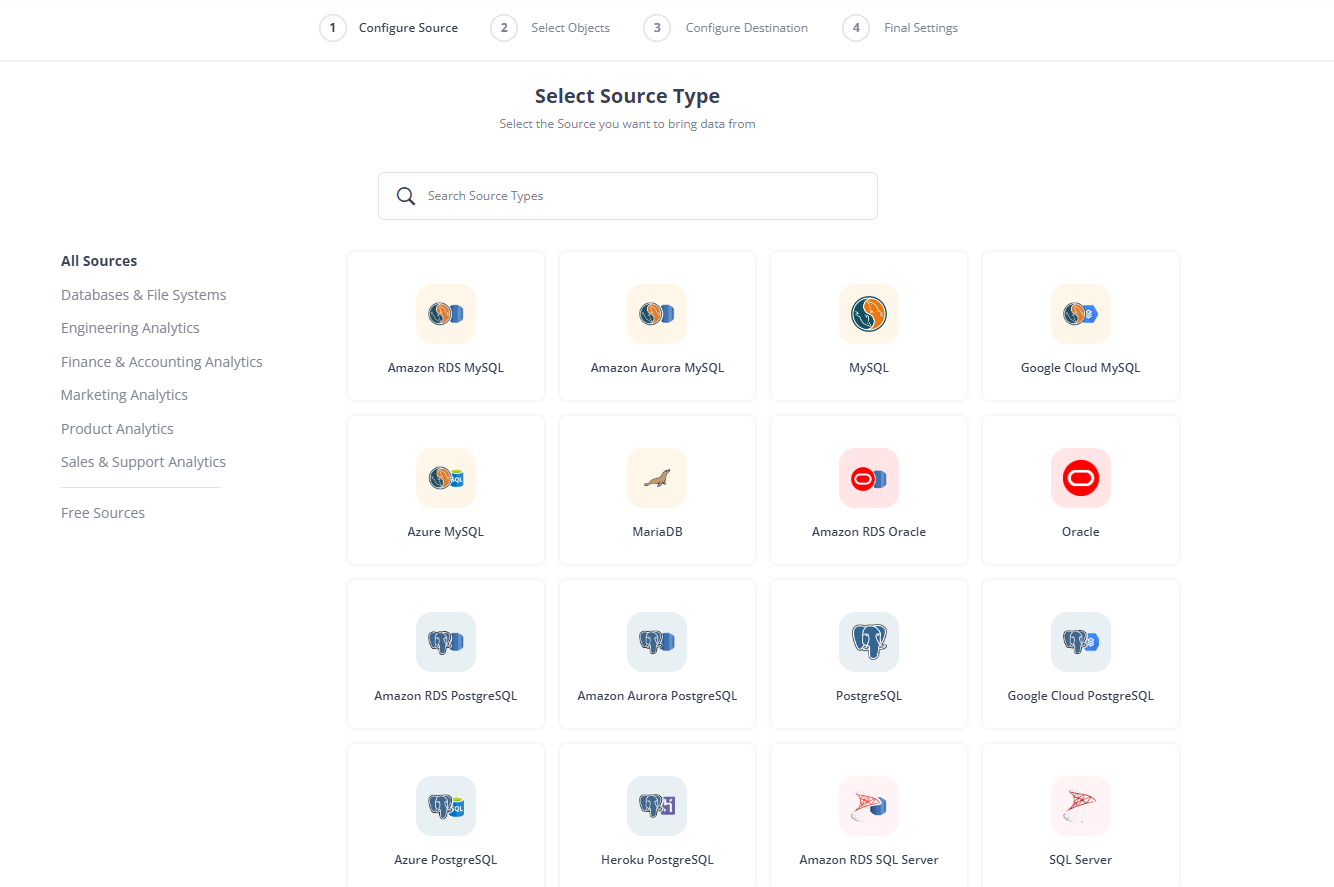The width and height of the screenshot is (1334, 887).
Task: Filter by Sales & Support Analytics
Action: (143, 462)
